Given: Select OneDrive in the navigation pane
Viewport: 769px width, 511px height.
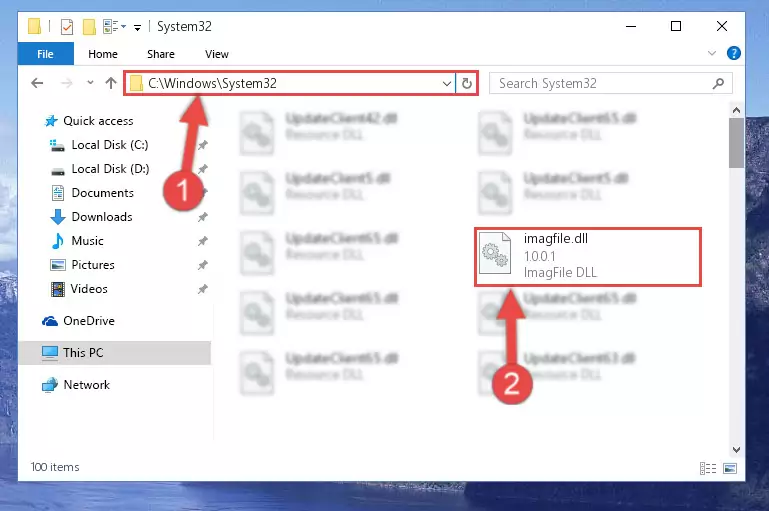Looking at the screenshot, I should pyautogui.click(x=78, y=321).
